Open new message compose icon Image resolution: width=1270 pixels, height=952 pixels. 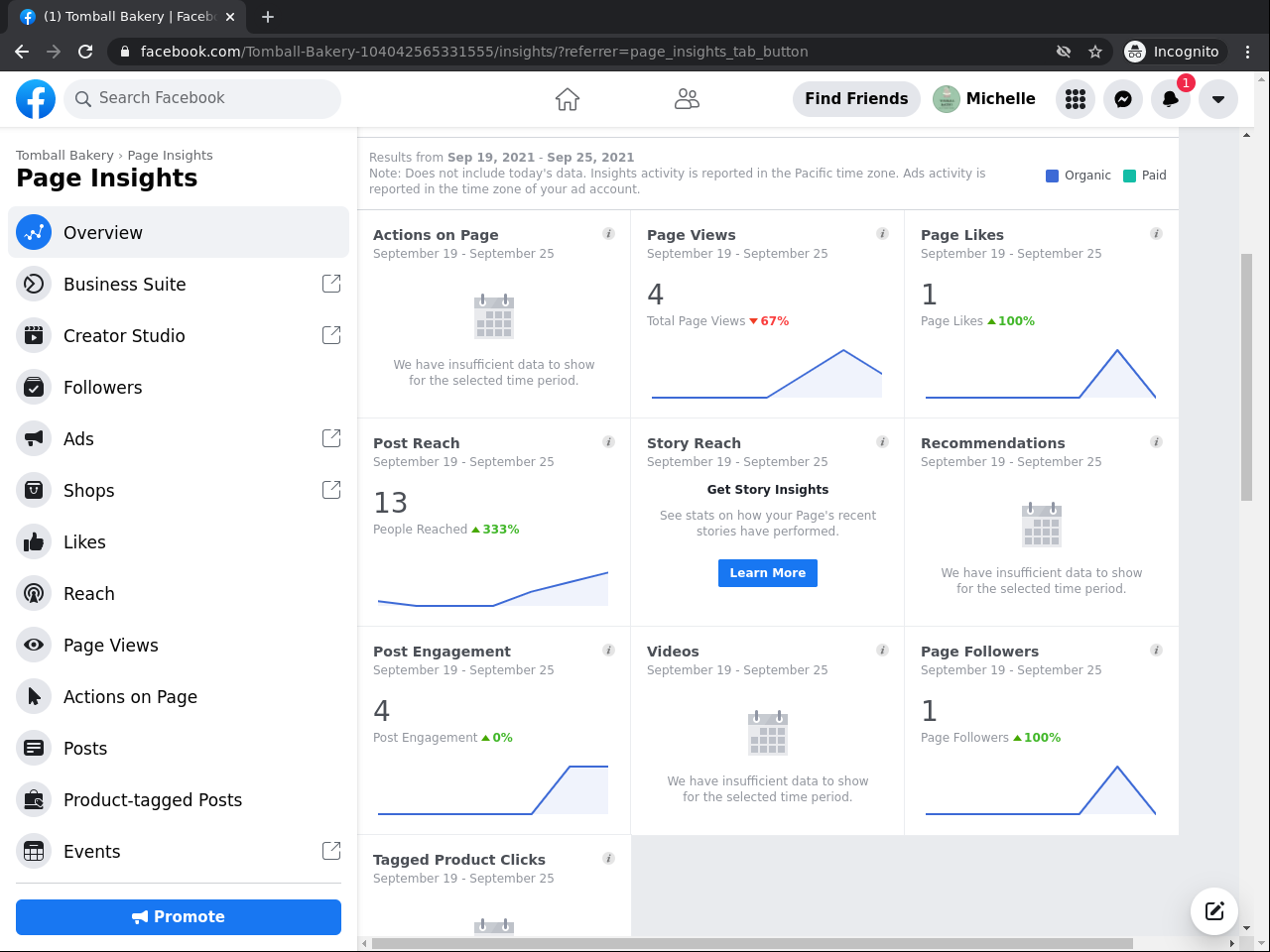[x=1214, y=910]
